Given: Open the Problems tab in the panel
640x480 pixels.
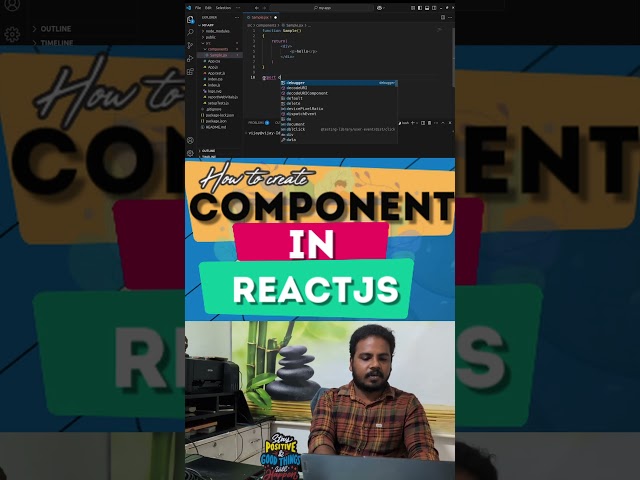Looking at the screenshot, I should 256,123.
